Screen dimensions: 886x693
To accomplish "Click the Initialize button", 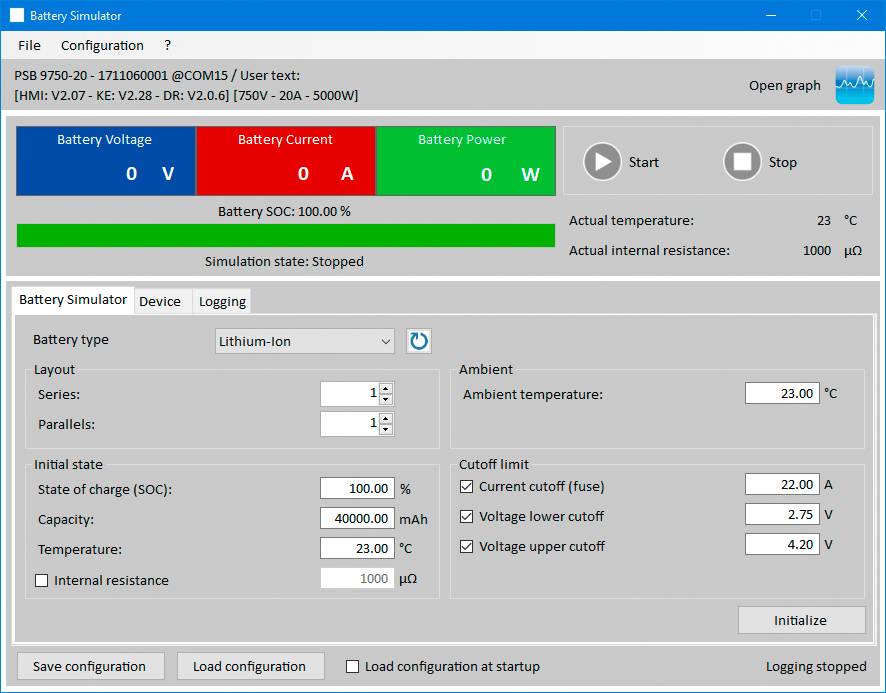I will point(801,620).
